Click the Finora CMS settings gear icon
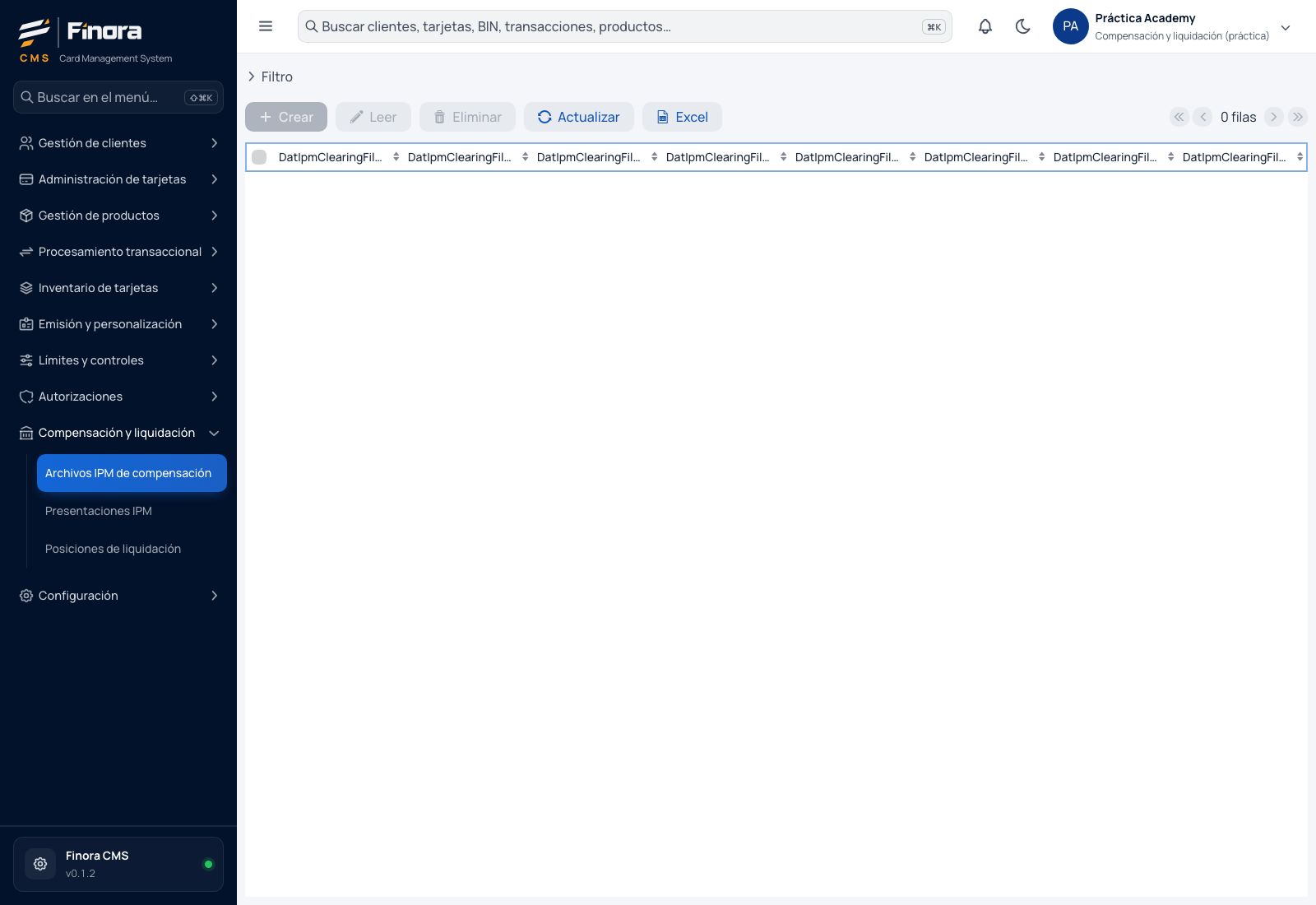Image resolution: width=1316 pixels, height=905 pixels. (40, 864)
